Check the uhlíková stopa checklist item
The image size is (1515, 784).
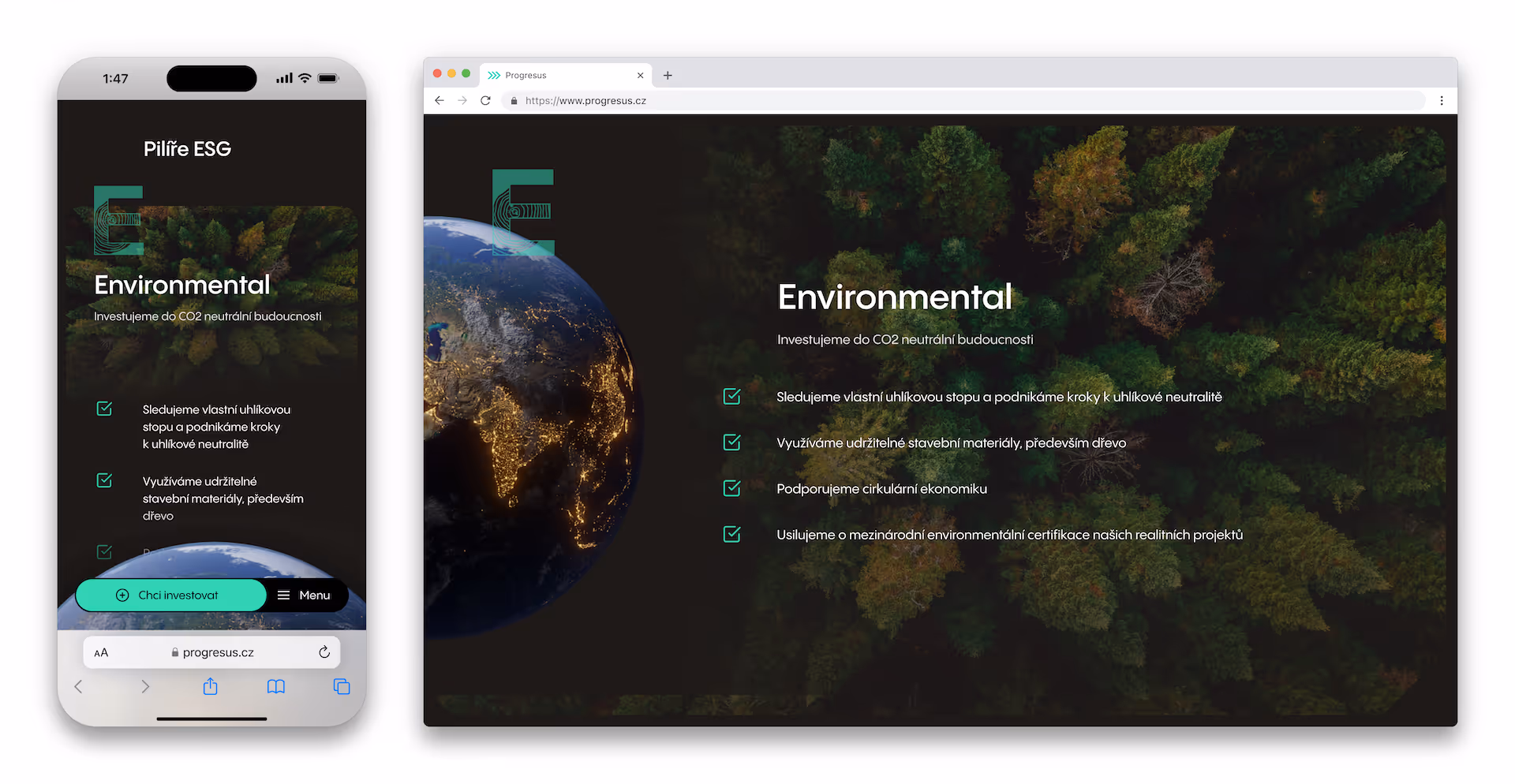coord(731,397)
